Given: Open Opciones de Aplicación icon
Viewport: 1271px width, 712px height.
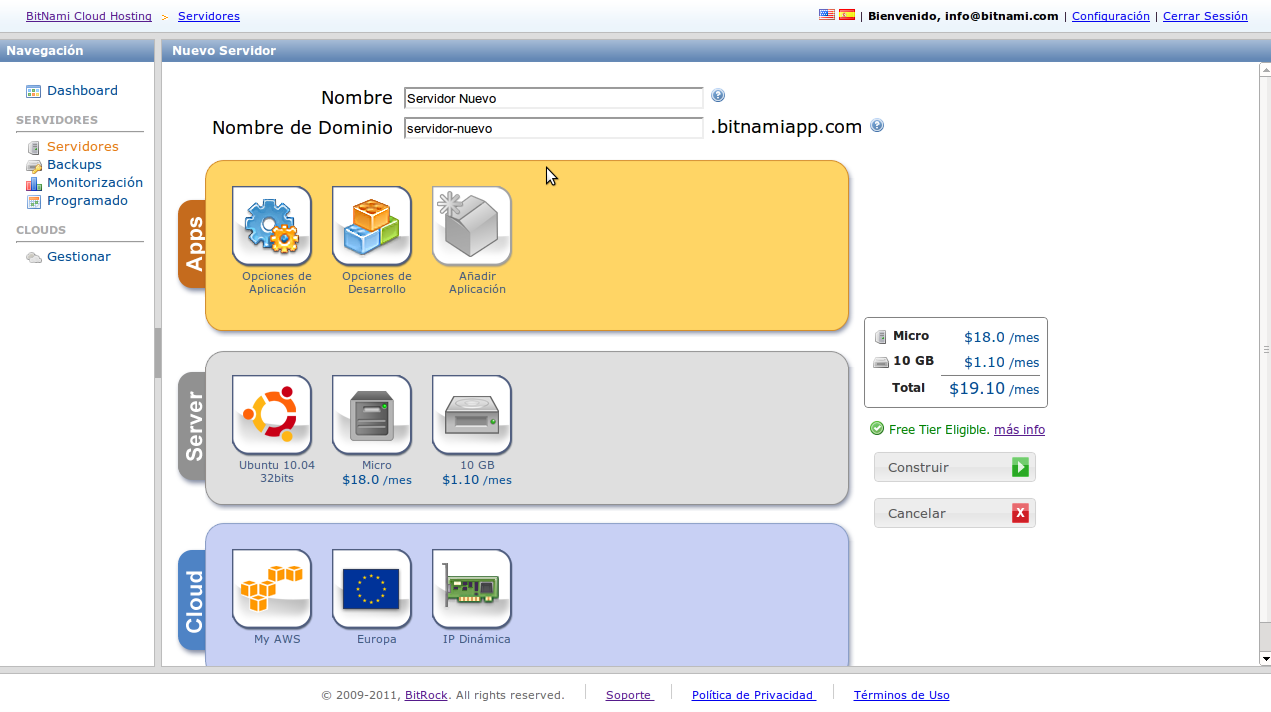Looking at the screenshot, I should [272, 226].
